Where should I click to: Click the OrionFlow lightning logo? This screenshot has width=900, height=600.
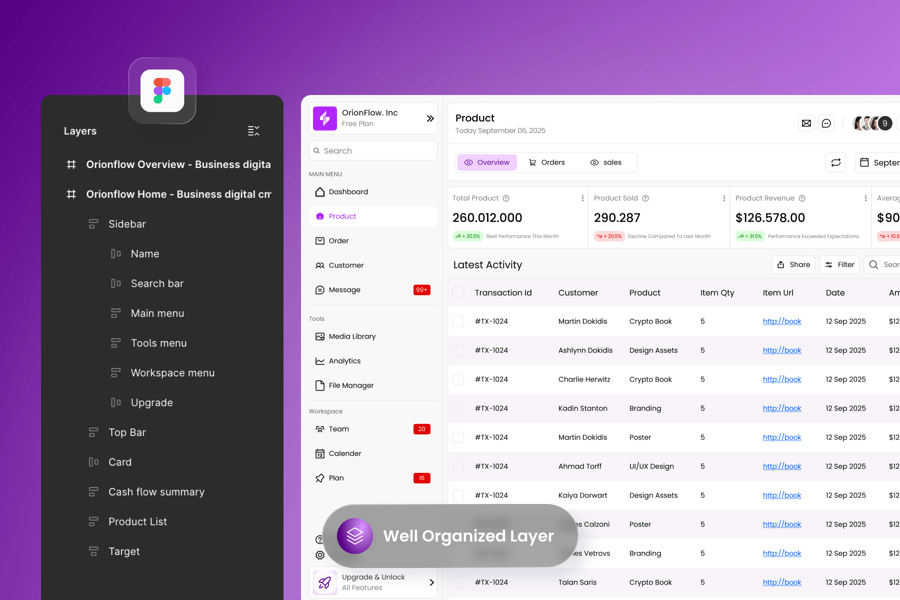click(x=325, y=118)
